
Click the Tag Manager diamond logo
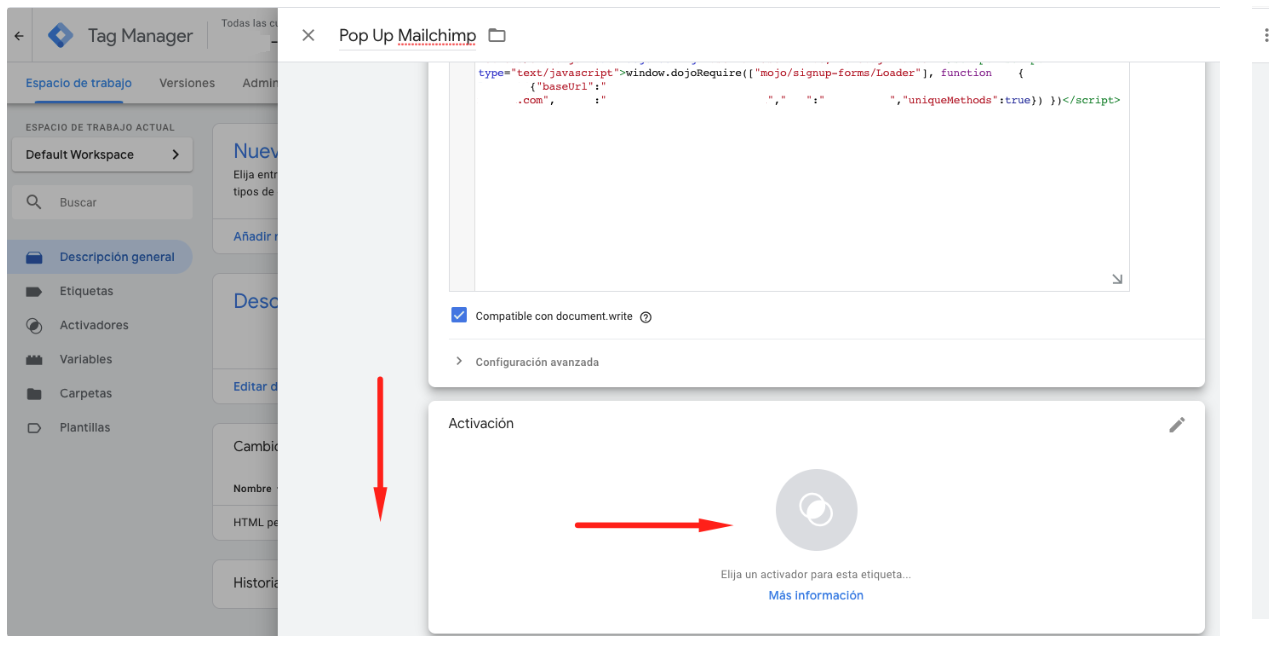(62, 35)
